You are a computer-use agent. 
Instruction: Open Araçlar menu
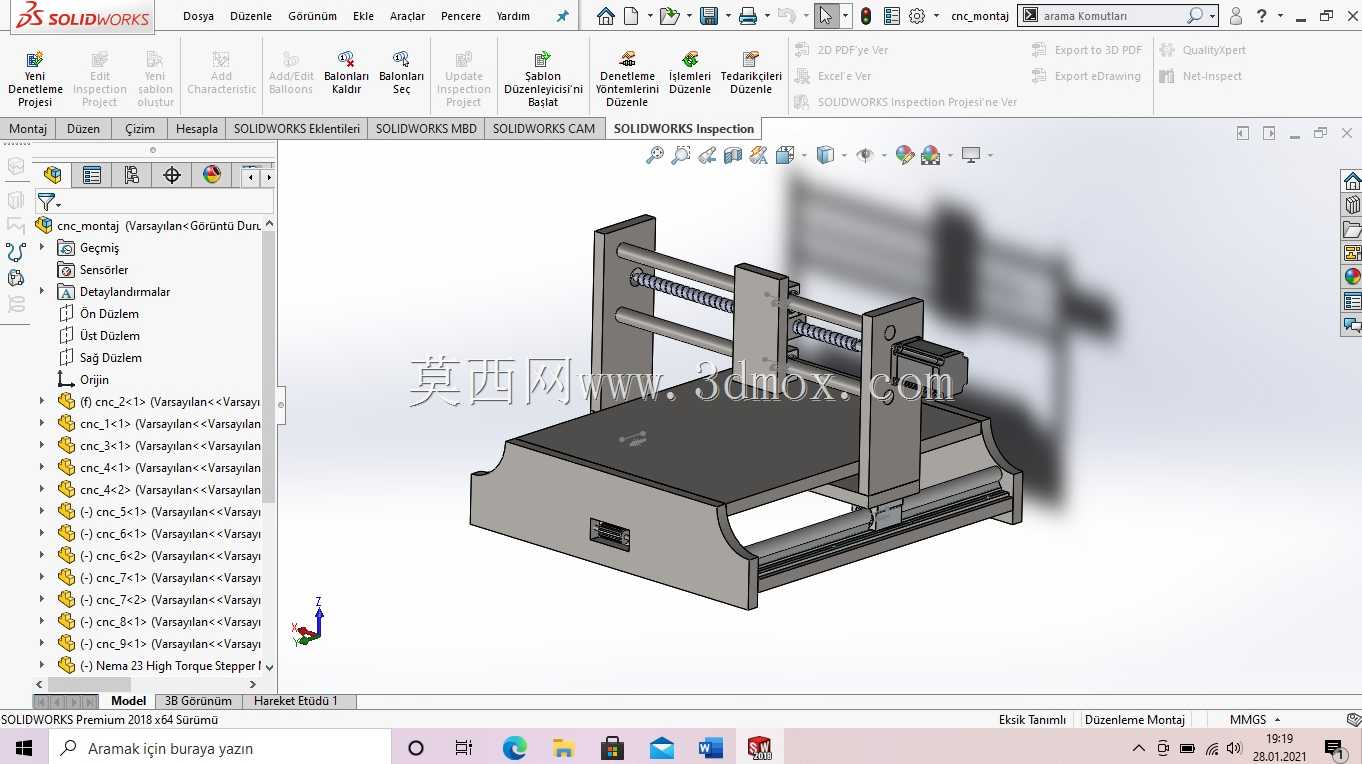pos(407,16)
